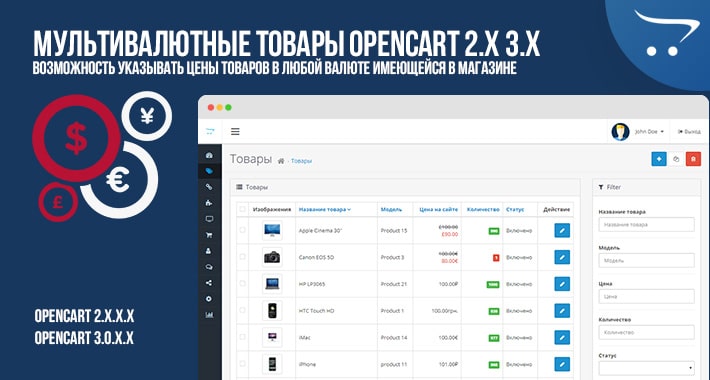The image size is (710, 380).
Task: Focus the Модель filter field
Action: tap(646, 260)
